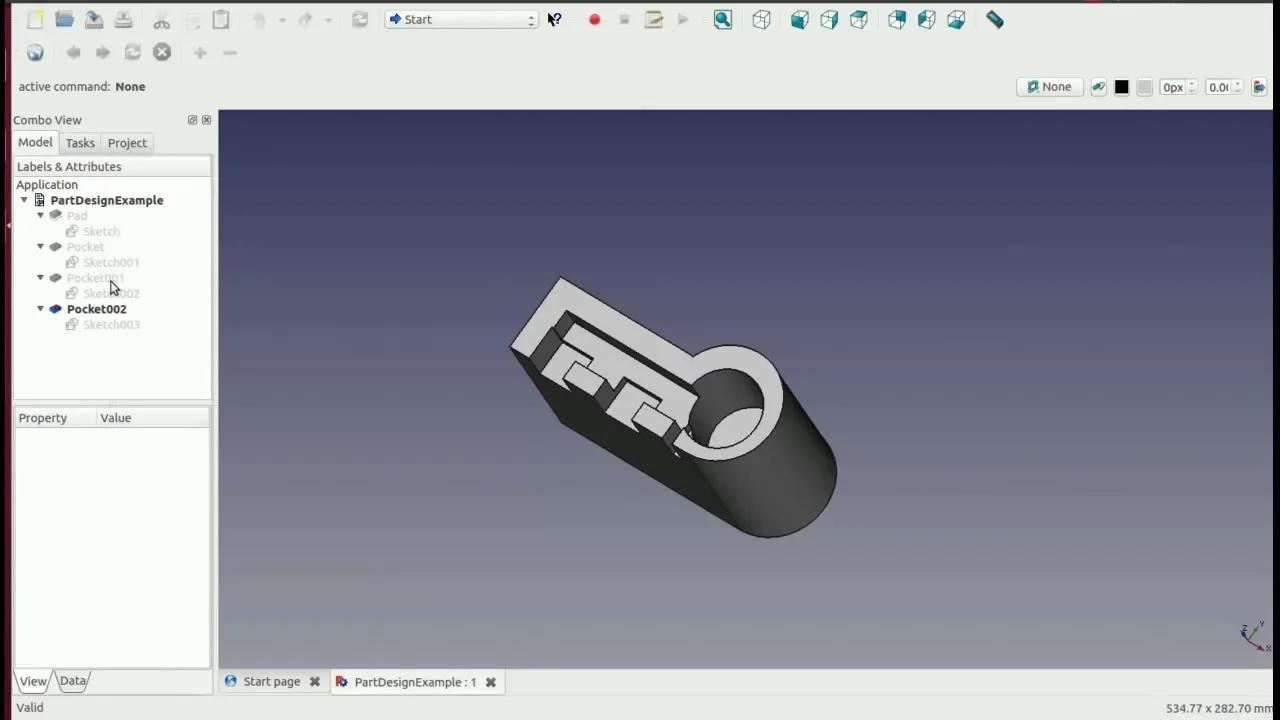This screenshot has height=720, width=1280.
Task: Click the What's This help cursor icon
Action: click(x=554, y=19)
